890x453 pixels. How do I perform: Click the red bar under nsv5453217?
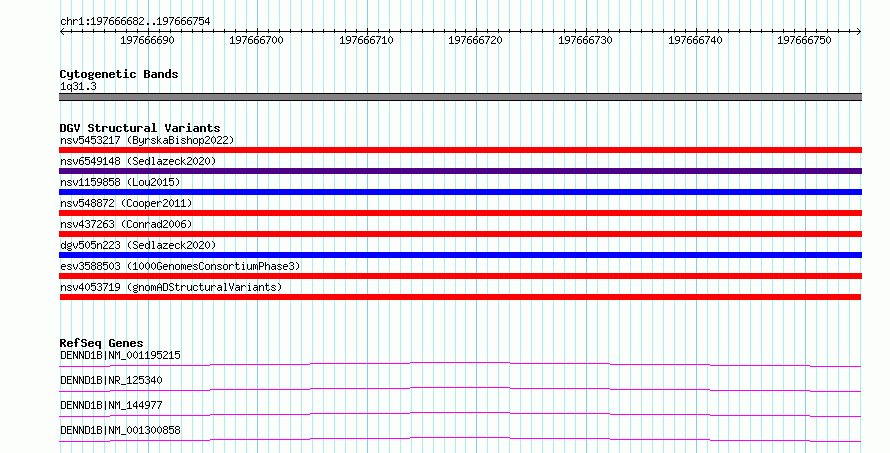point(460,150)
